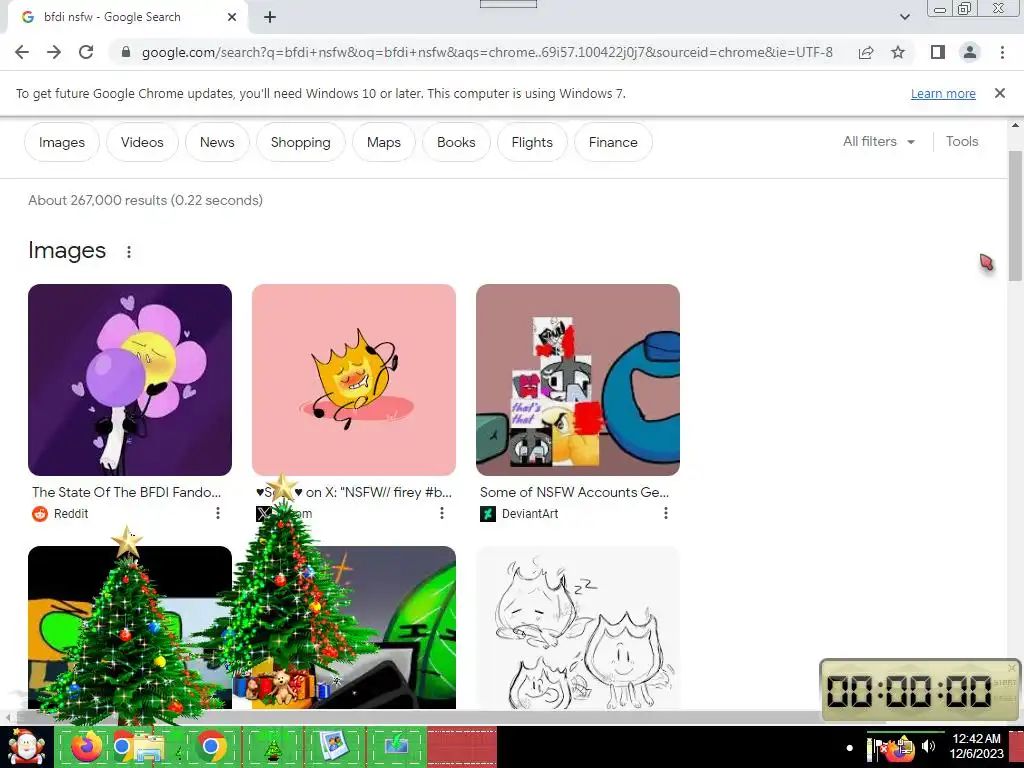Open the photo viewer taskbar icon
The image size is (1024, 768).
[334, 746]
